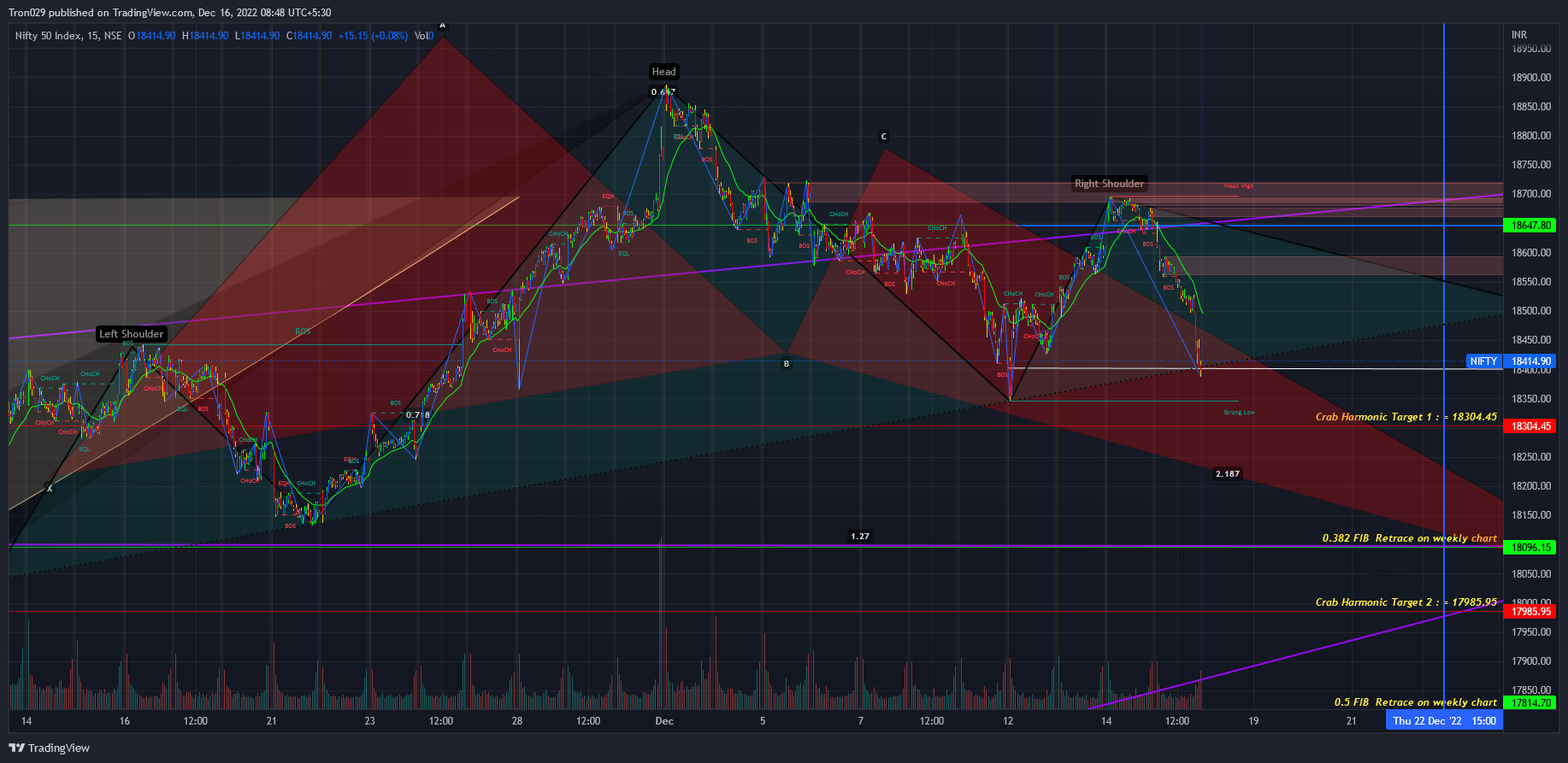
Task: Click the 1.27 ratio label
Action: pos(860,536)
